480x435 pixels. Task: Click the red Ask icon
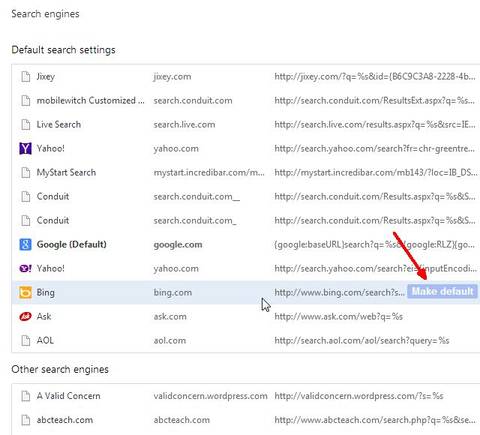25,316
